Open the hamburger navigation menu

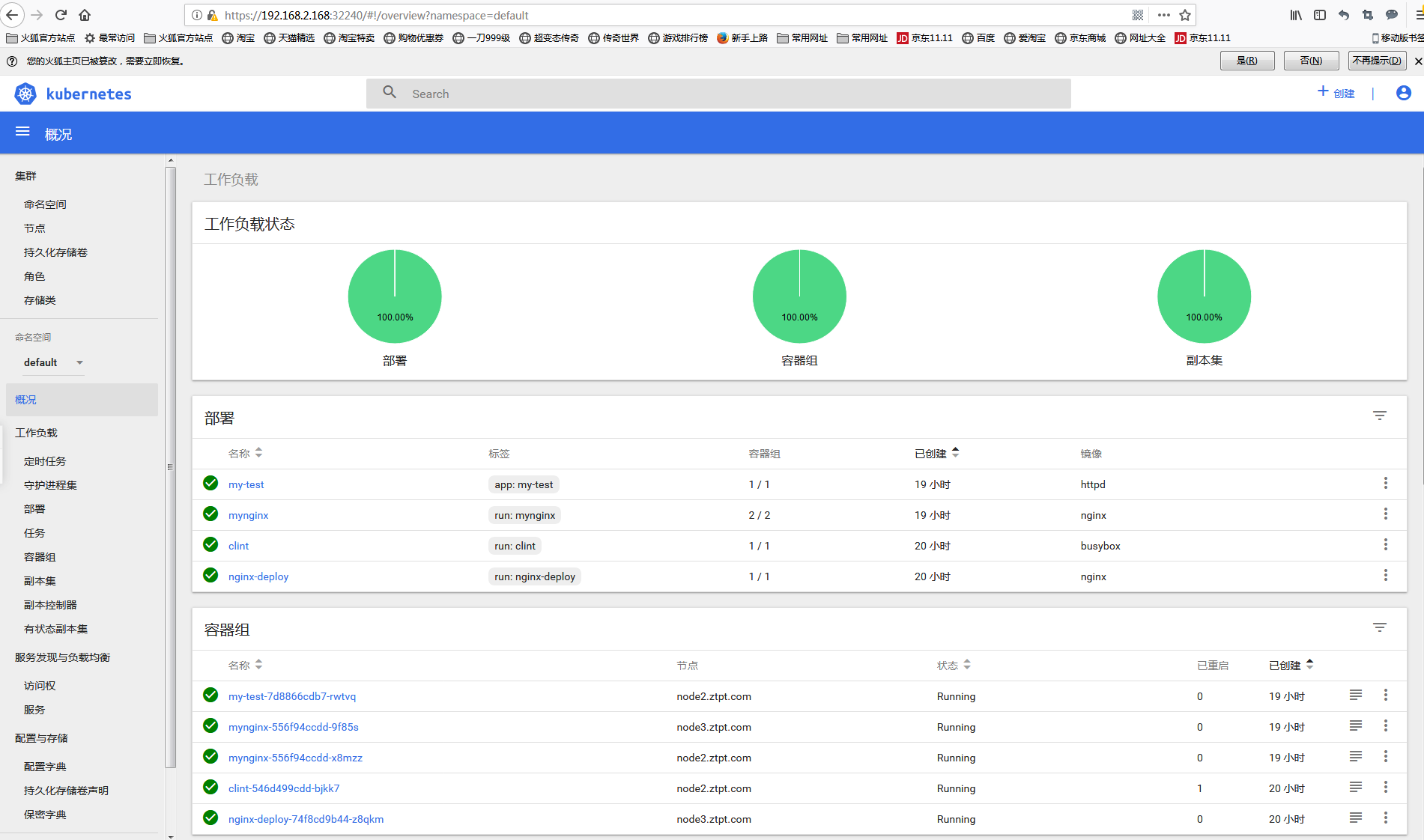click(22, 132)
